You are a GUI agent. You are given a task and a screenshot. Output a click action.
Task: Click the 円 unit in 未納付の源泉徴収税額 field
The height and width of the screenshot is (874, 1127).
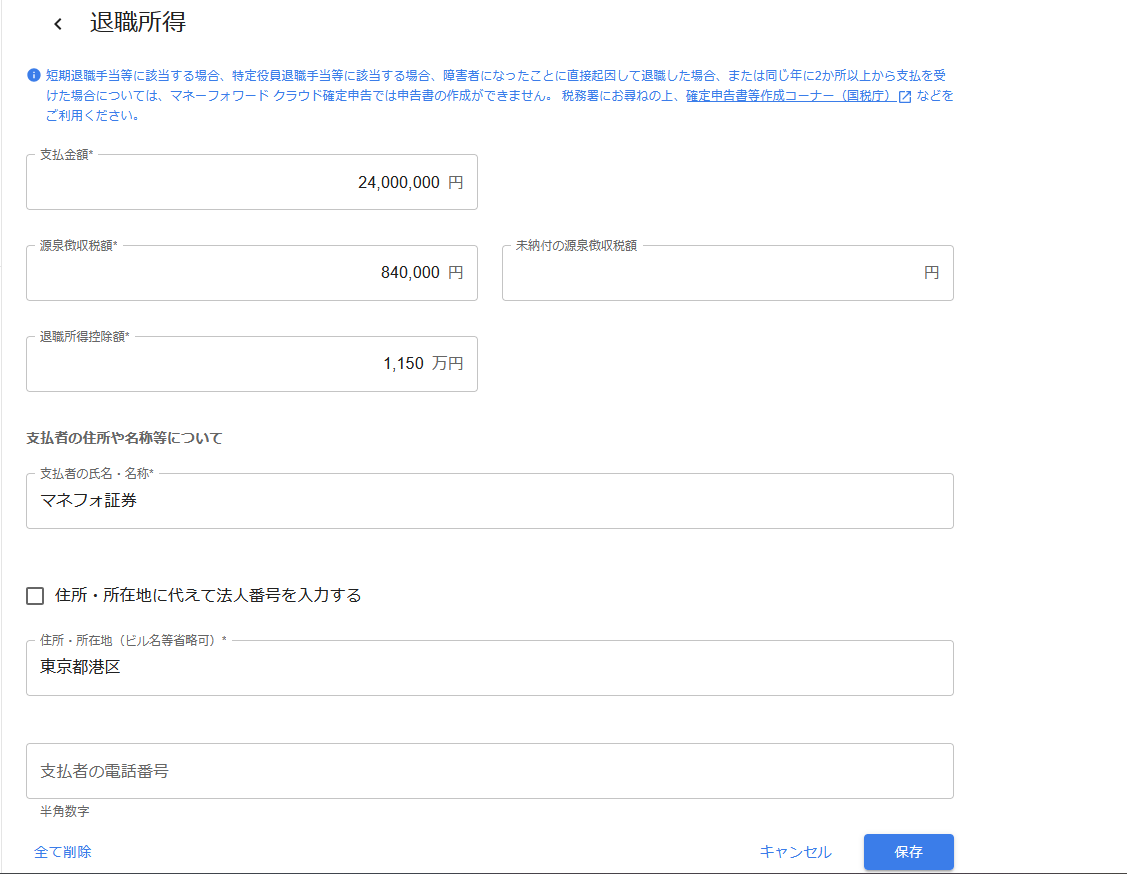click(931, 273)
